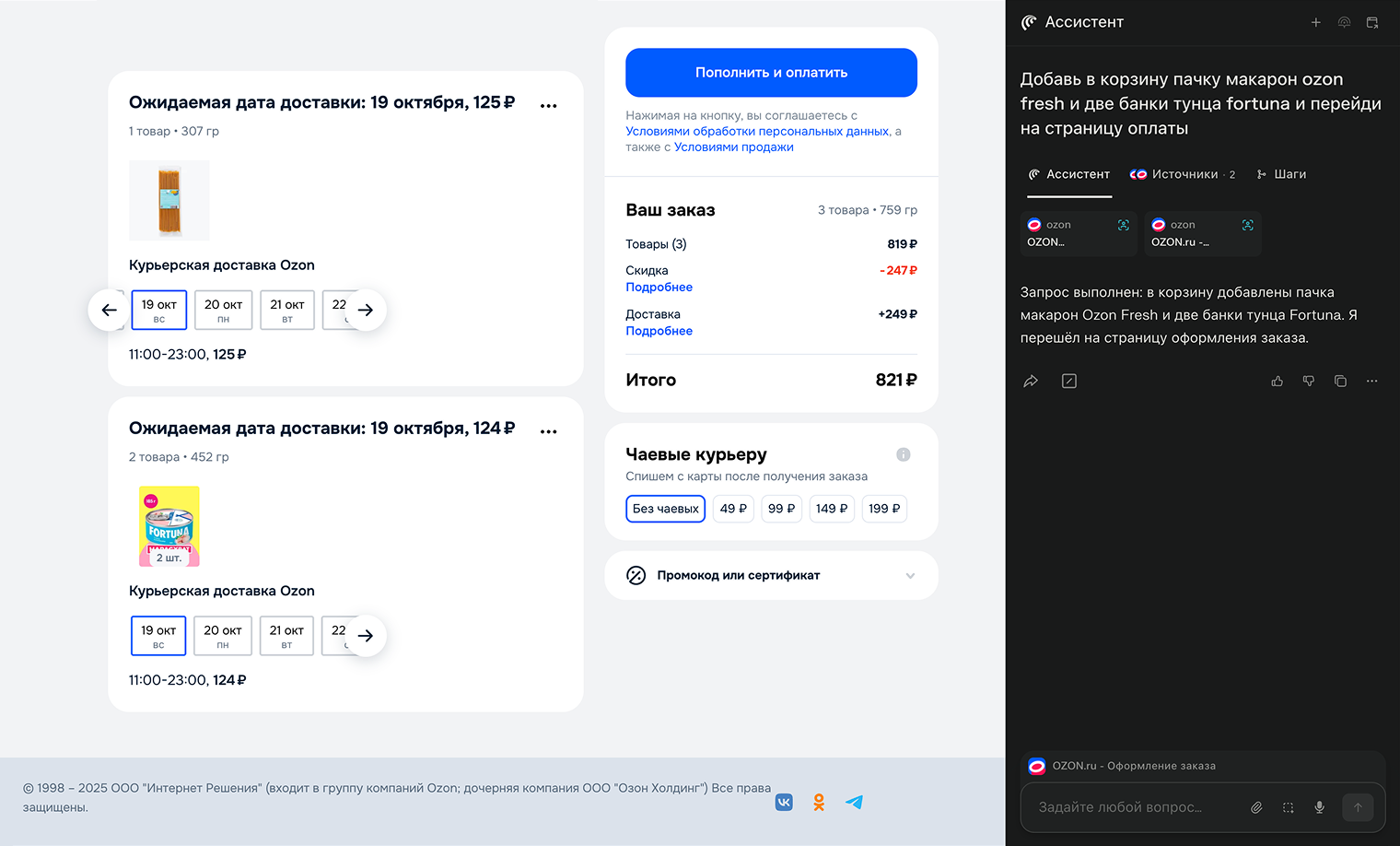Choose the 'Без чаевых' tip option

[x=665, y=509]
